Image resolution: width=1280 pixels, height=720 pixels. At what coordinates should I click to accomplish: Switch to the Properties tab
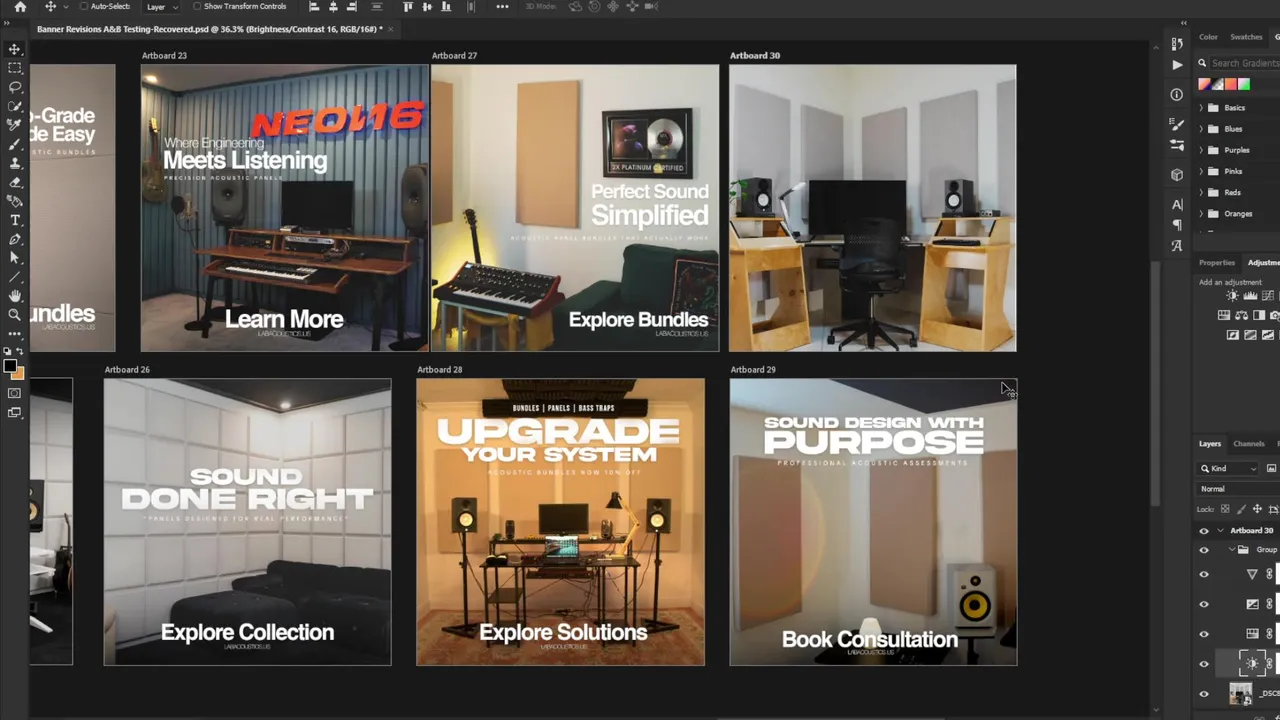pos(1217,263)
